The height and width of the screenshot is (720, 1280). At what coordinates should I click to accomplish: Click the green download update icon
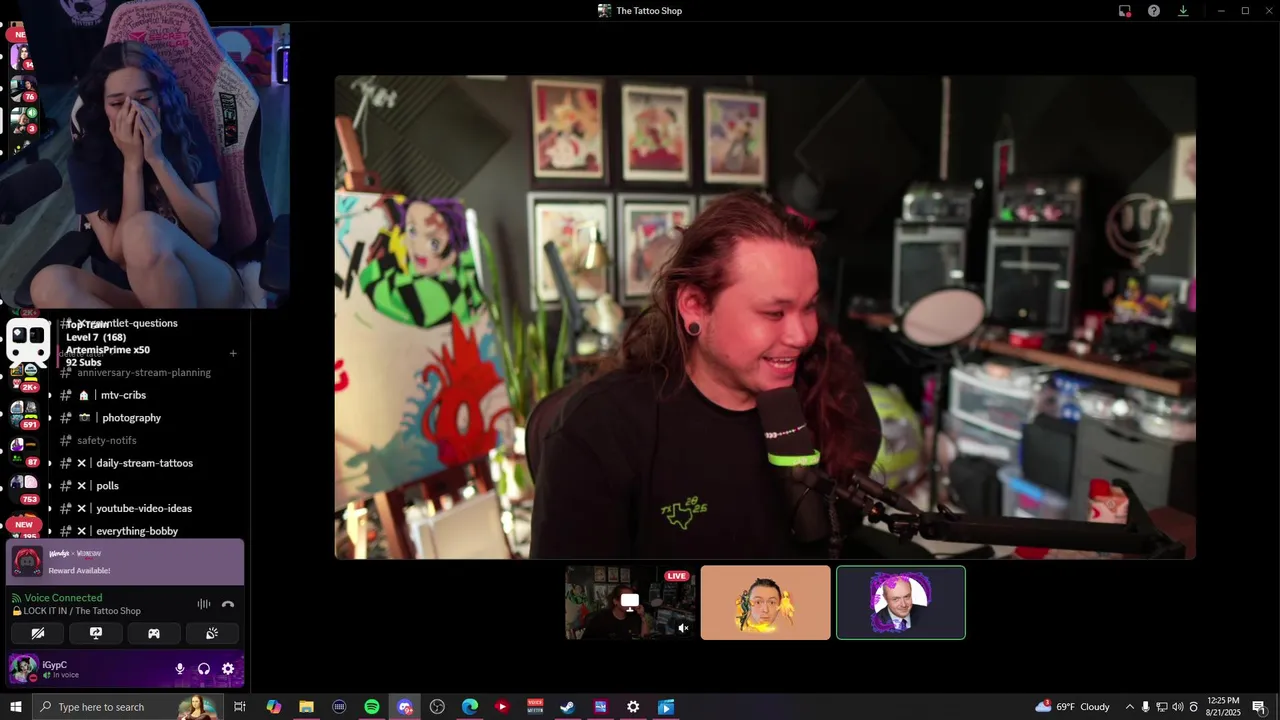pos(1183,11)
